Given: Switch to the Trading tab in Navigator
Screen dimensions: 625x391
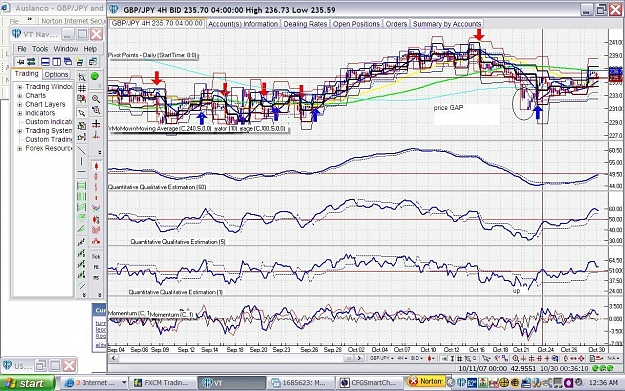Looking at the screenshot, I should click(27, 74).
